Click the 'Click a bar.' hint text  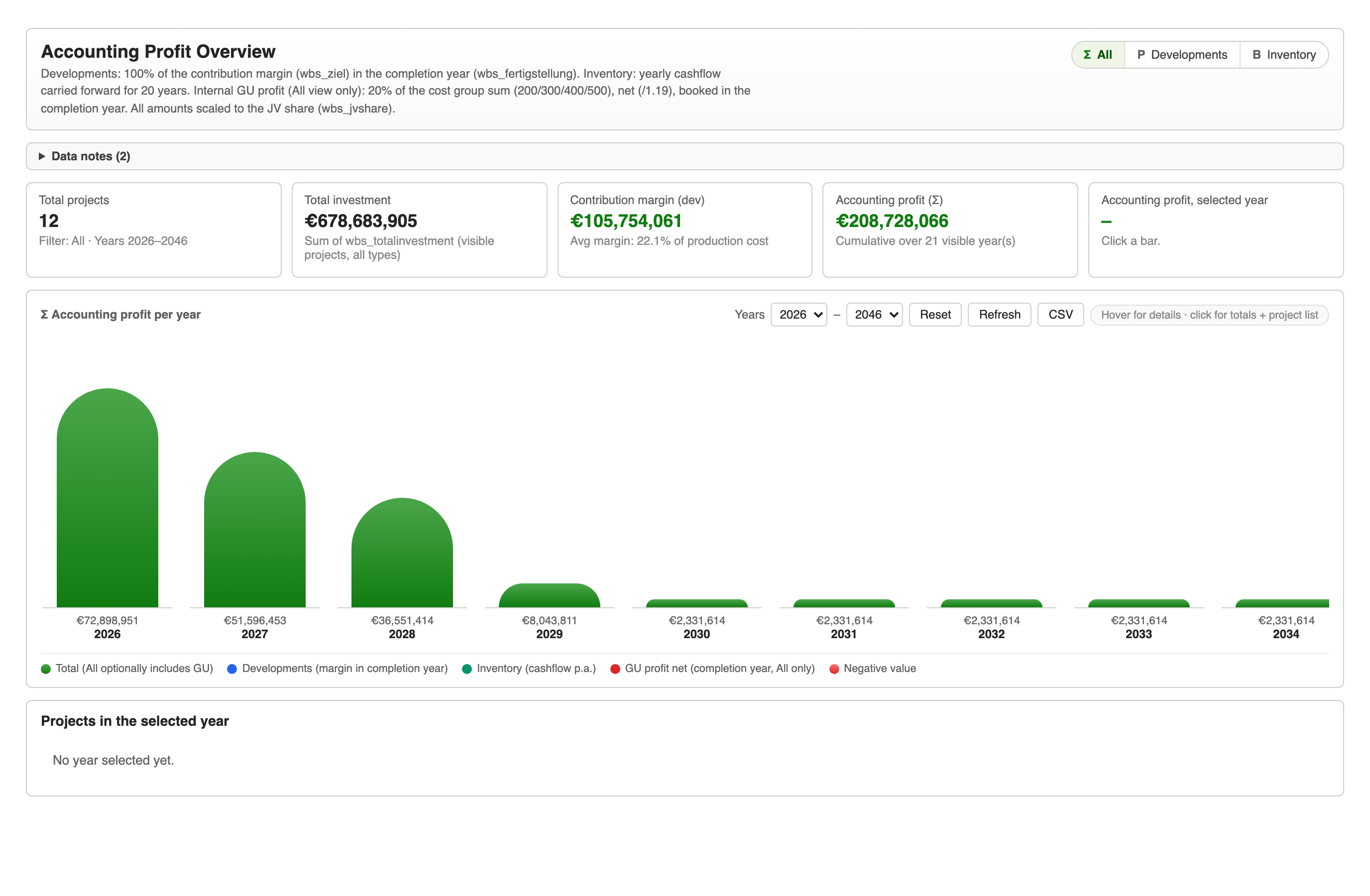point(1131,241)
